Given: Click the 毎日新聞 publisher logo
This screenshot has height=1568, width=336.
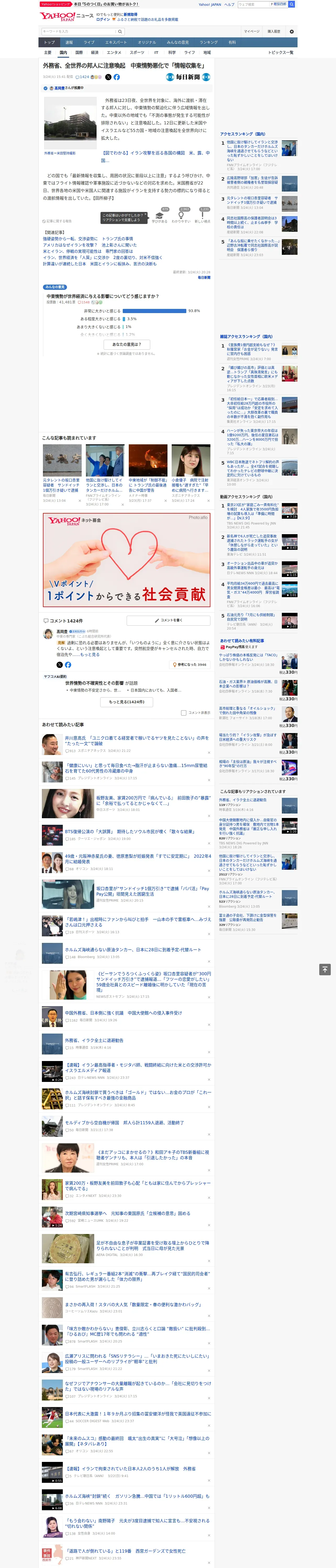Looking at the screenshot, I should tap(188, 77).
